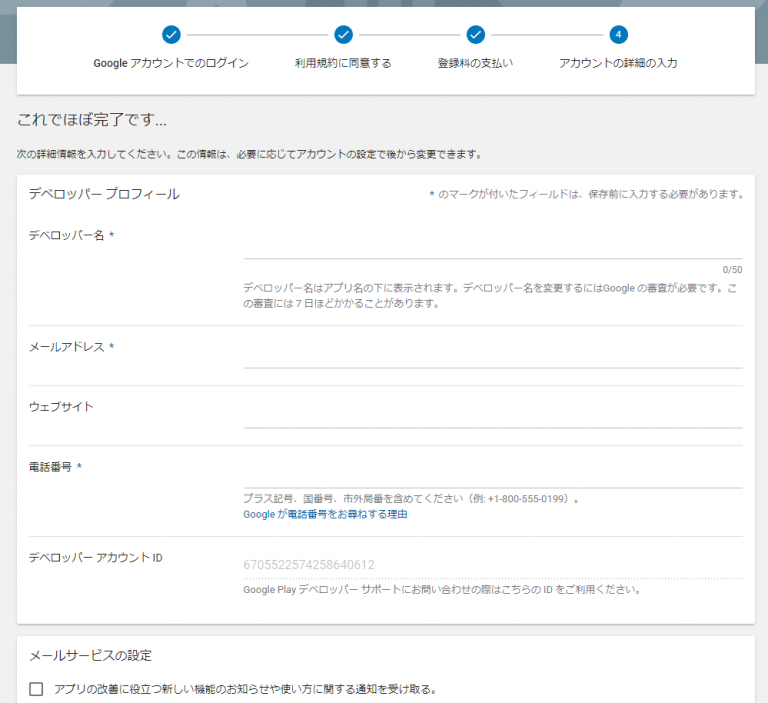Select the アカウントの詳細の入力 step label

tap(618, 63)
